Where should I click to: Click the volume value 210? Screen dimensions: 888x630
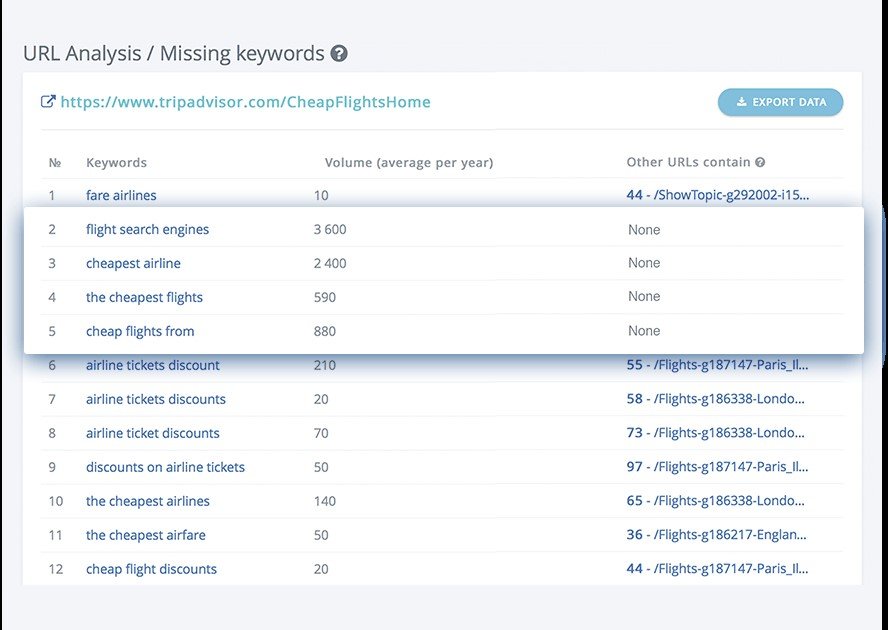click(325, 365)
